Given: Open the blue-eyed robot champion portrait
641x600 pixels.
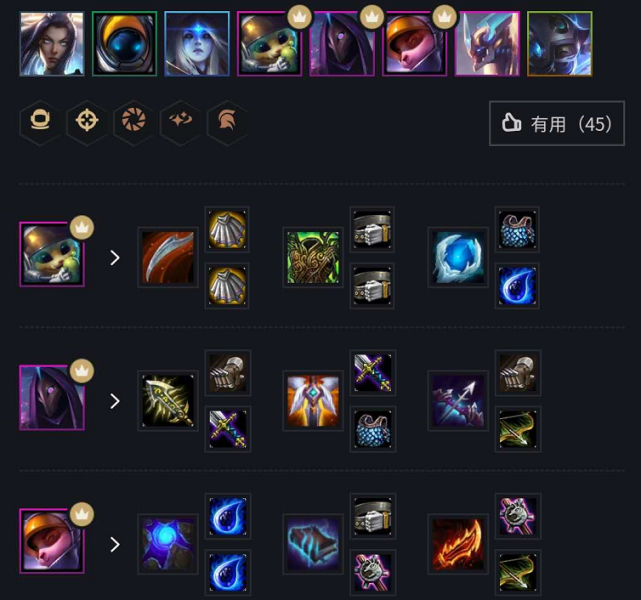Looking at the screenshot, I should pyautogui.click(x=124, y=44).
